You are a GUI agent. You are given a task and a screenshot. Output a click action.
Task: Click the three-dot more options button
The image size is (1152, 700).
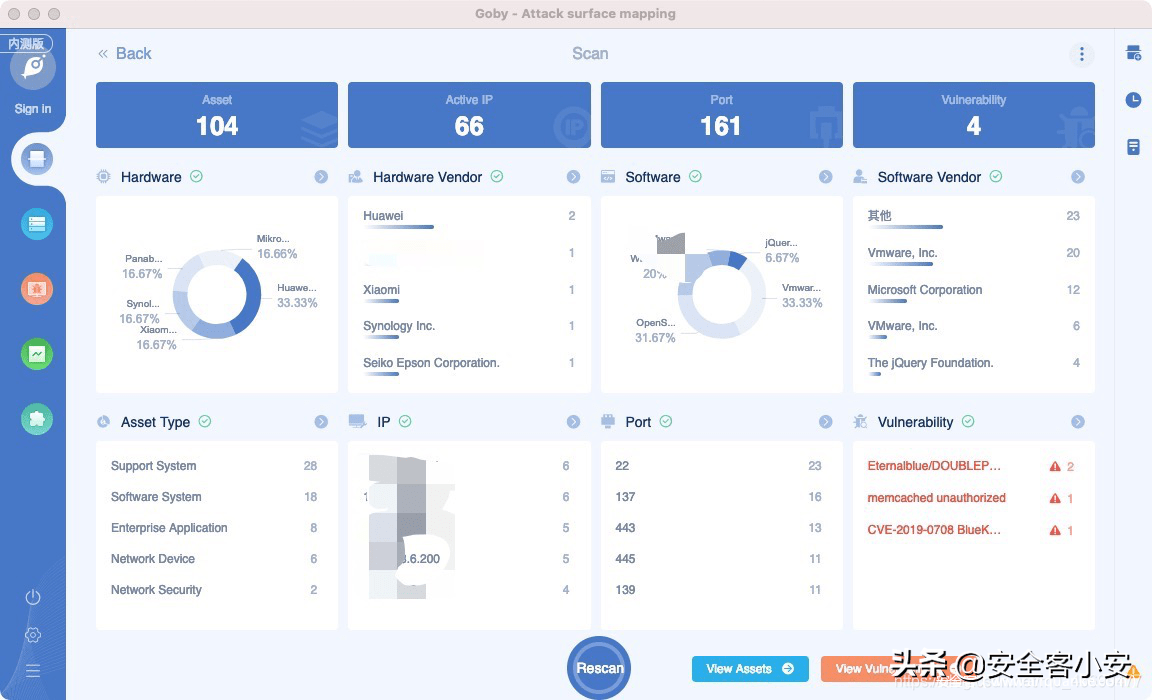pos(1081,54)
